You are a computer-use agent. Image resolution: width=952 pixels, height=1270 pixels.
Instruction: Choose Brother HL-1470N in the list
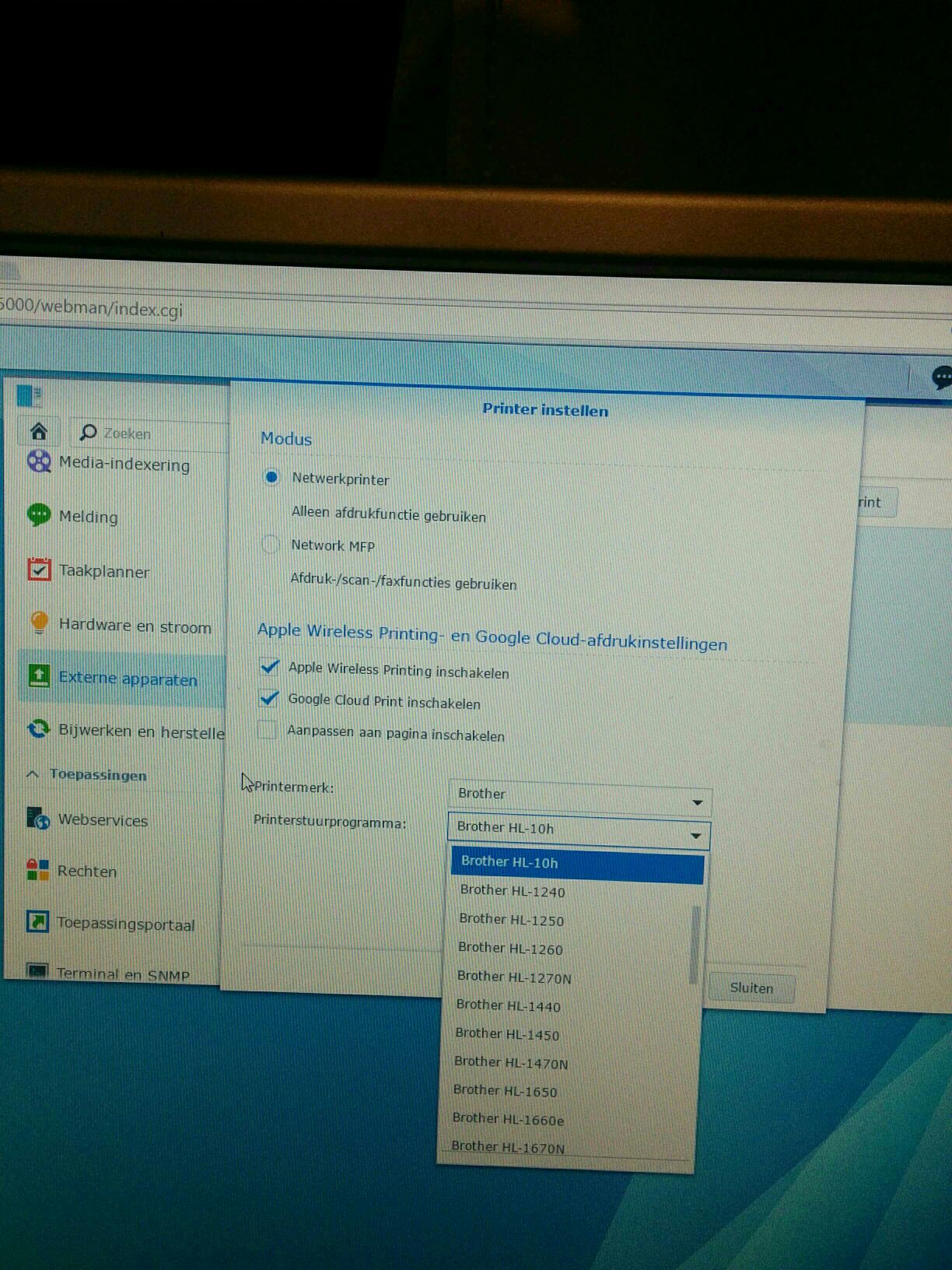[511, 1062]
